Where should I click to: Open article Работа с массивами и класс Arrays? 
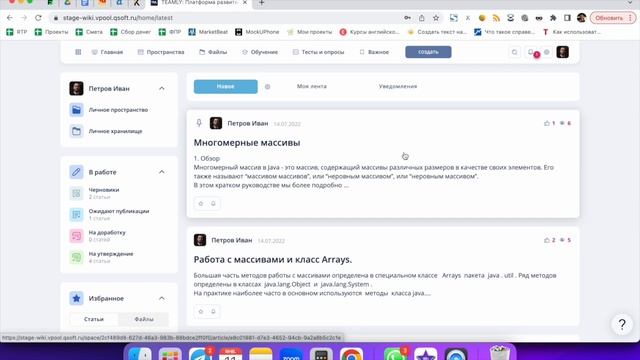(273, 260)
